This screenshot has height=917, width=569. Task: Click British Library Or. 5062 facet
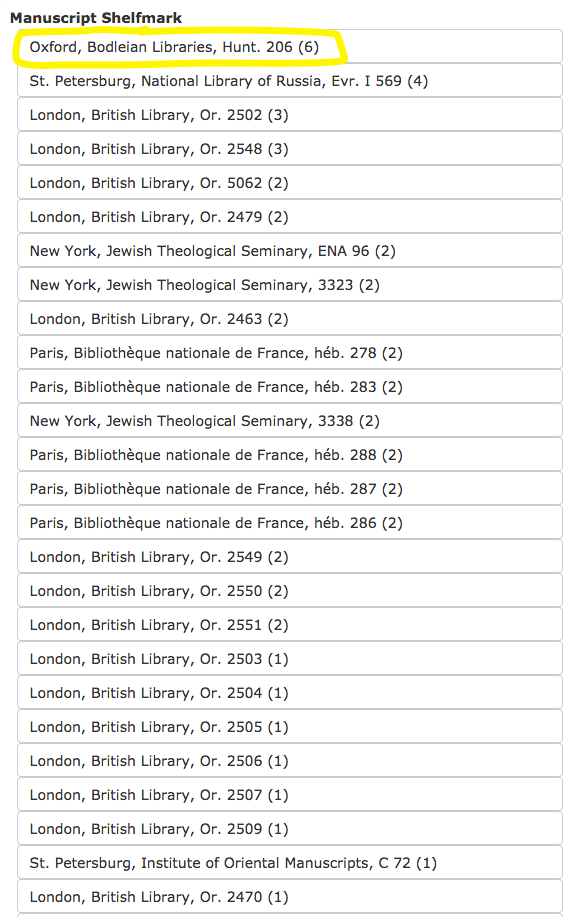pos(290,182)
